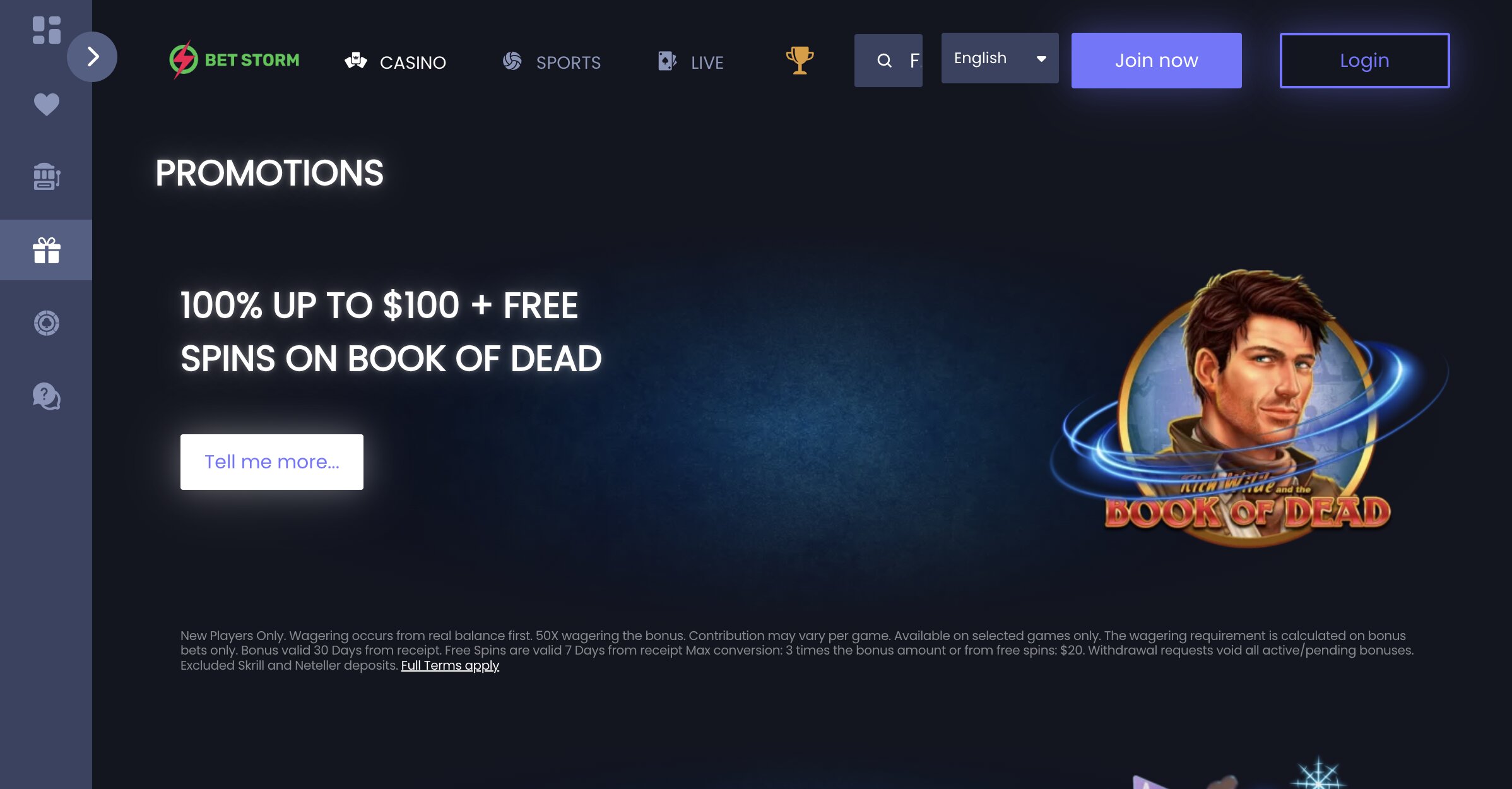This screenshot has height=789, width=1512.
Task: Click the Login button
Action: [1364, 61]
